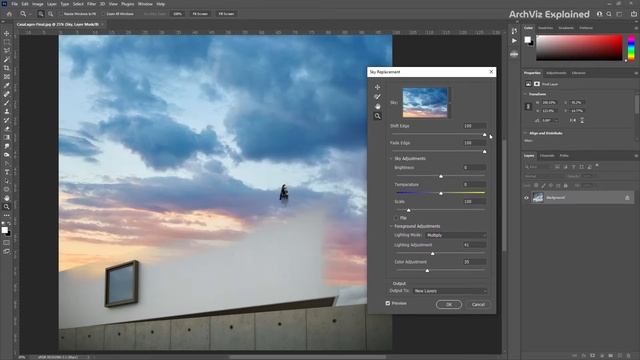Click OK in Sky Replacement dialog
This screenshot has width=640, height=360.
coord(449,304)
